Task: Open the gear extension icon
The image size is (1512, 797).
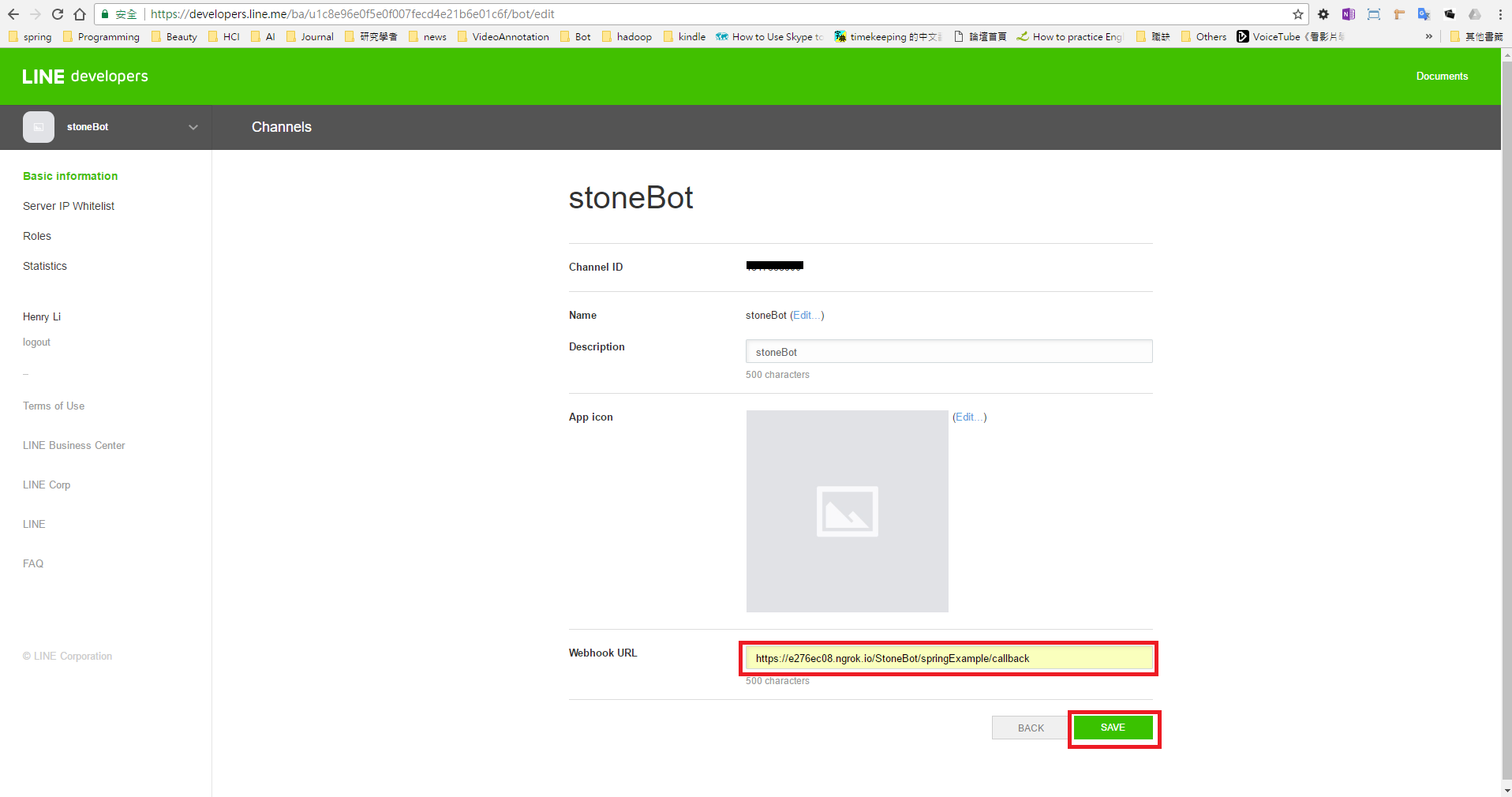Action: [1323, 14]
